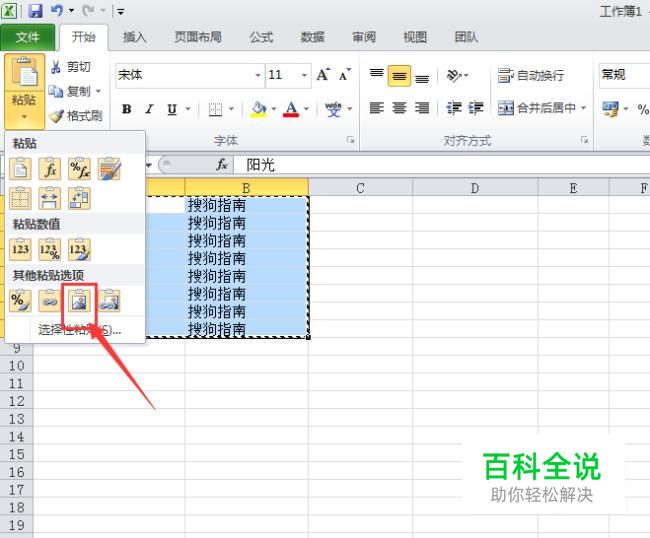Select column C header
650x538 pixels.
coord(360,188)
